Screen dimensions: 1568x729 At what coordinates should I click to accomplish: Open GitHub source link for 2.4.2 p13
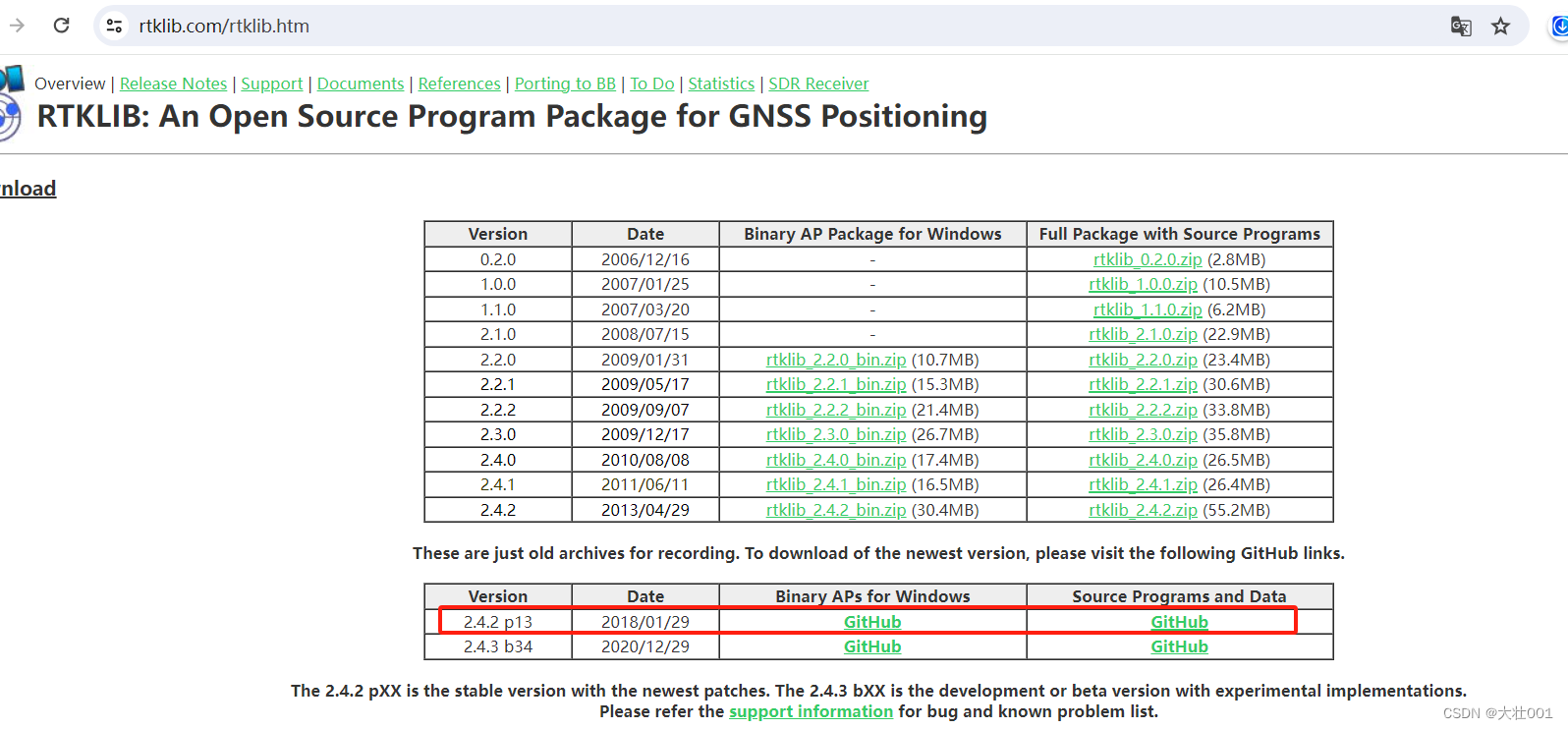(1179, 622)
